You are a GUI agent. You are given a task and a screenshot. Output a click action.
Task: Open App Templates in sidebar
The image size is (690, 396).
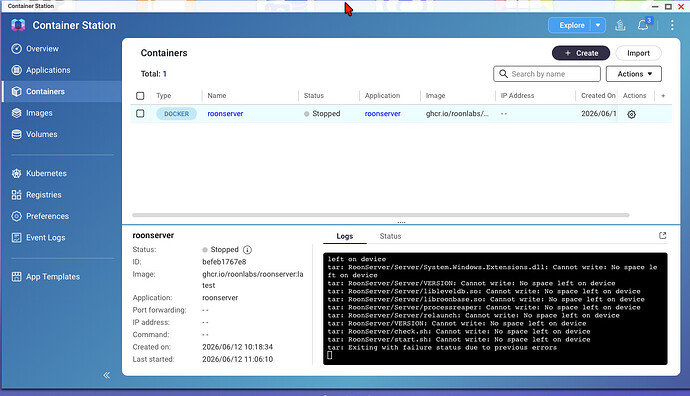[53, 277]
